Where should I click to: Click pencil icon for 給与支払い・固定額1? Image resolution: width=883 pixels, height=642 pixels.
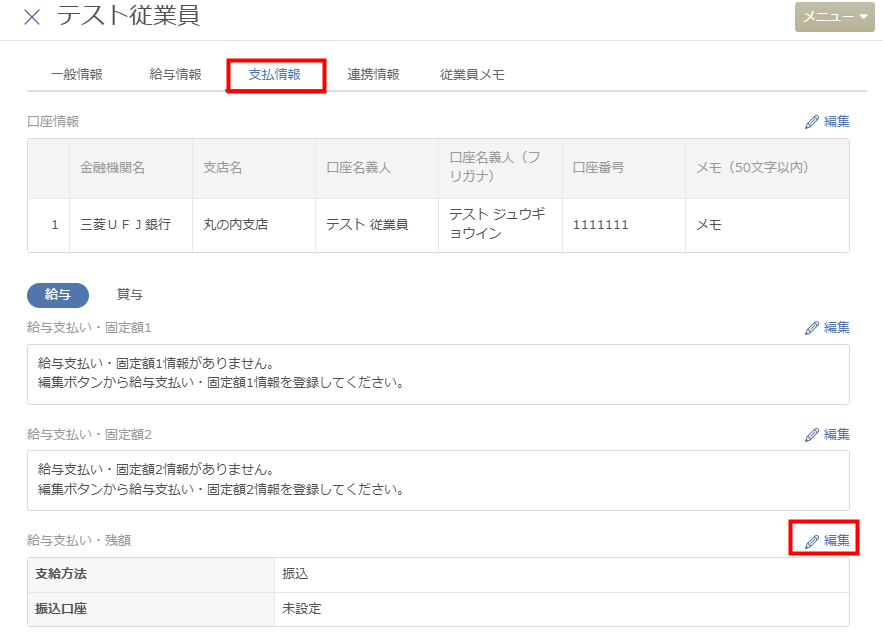point(813,328)
